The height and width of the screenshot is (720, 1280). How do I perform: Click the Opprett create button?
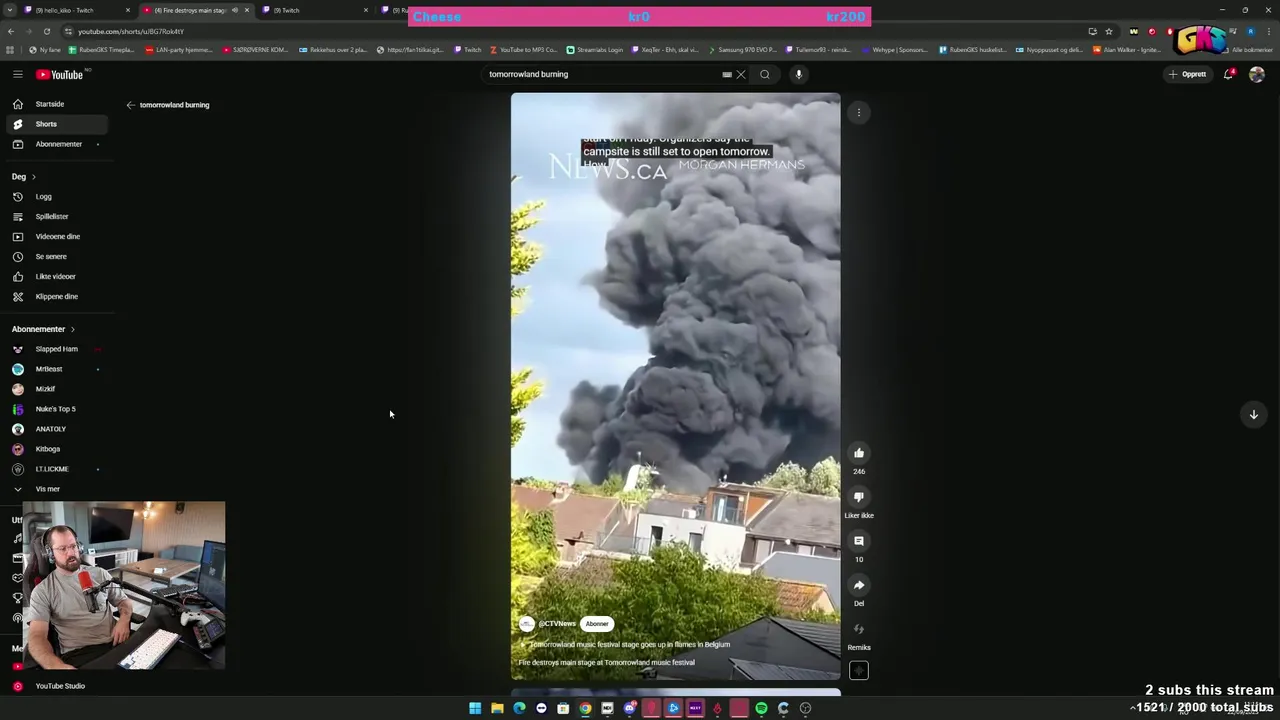coord(1187,74)
